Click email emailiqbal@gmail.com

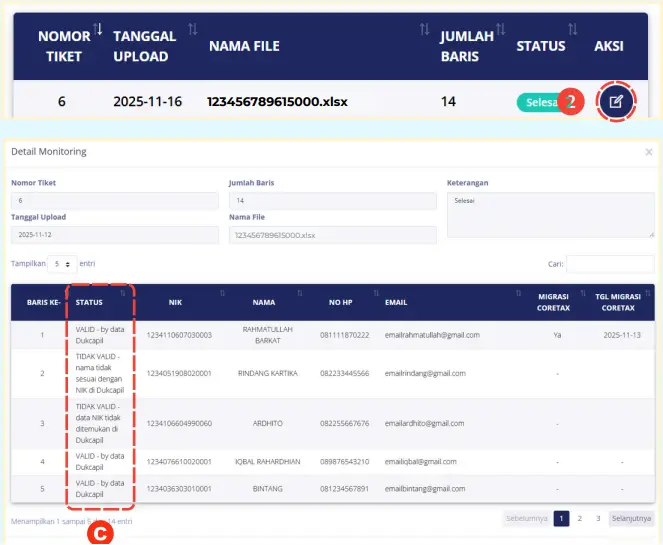tap(420, 462)
